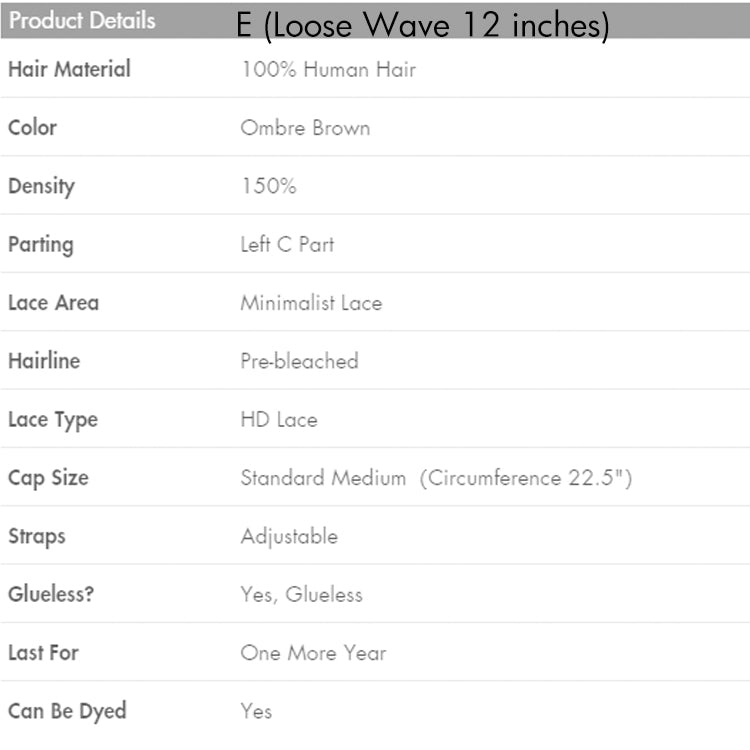Click the 'HD Lace' value
This screenshot has height=750, width=750.
click(279, 420)
